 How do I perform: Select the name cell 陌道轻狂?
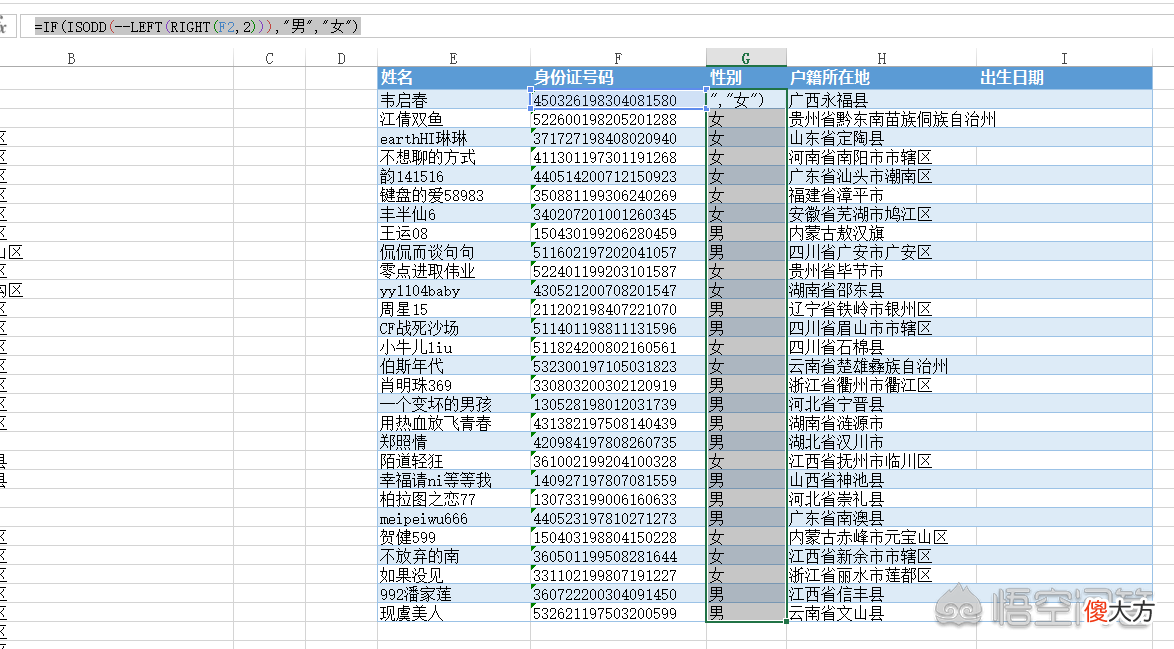454,461
